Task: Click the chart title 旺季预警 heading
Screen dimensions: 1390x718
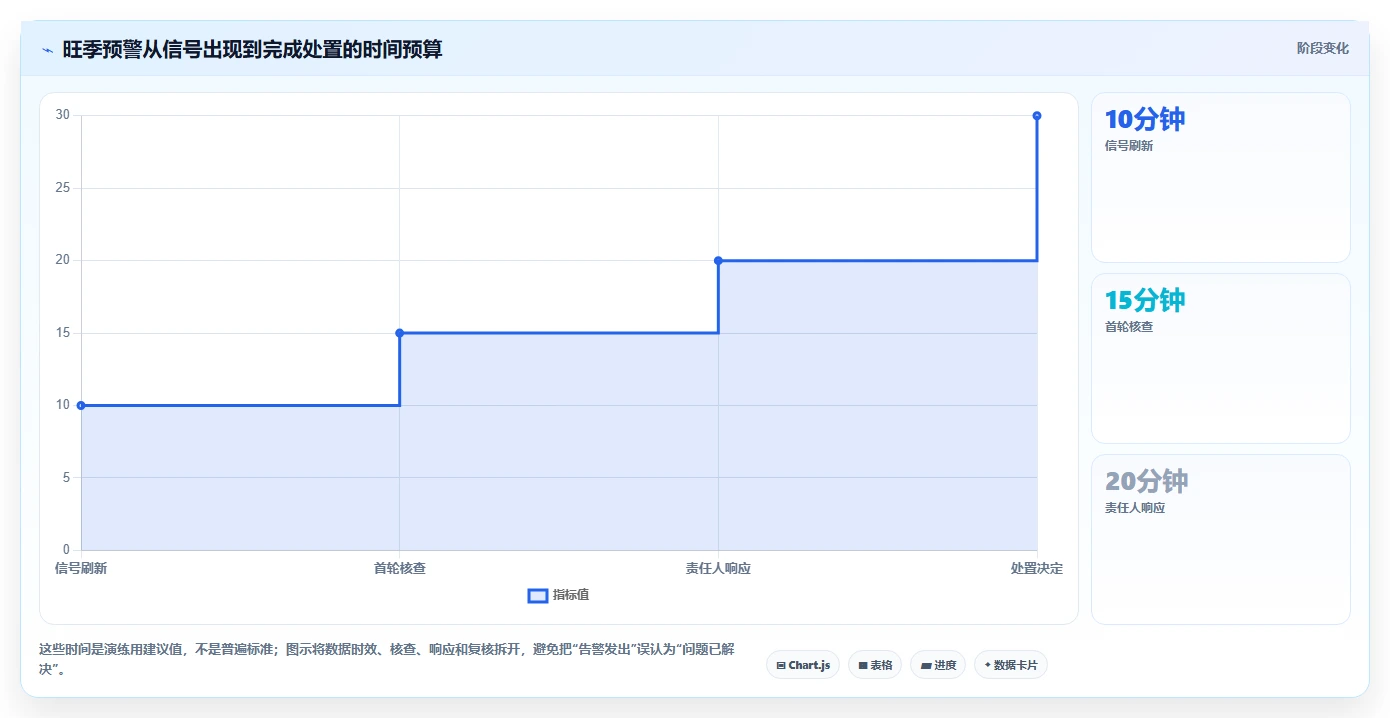Action: click(252, 49)
